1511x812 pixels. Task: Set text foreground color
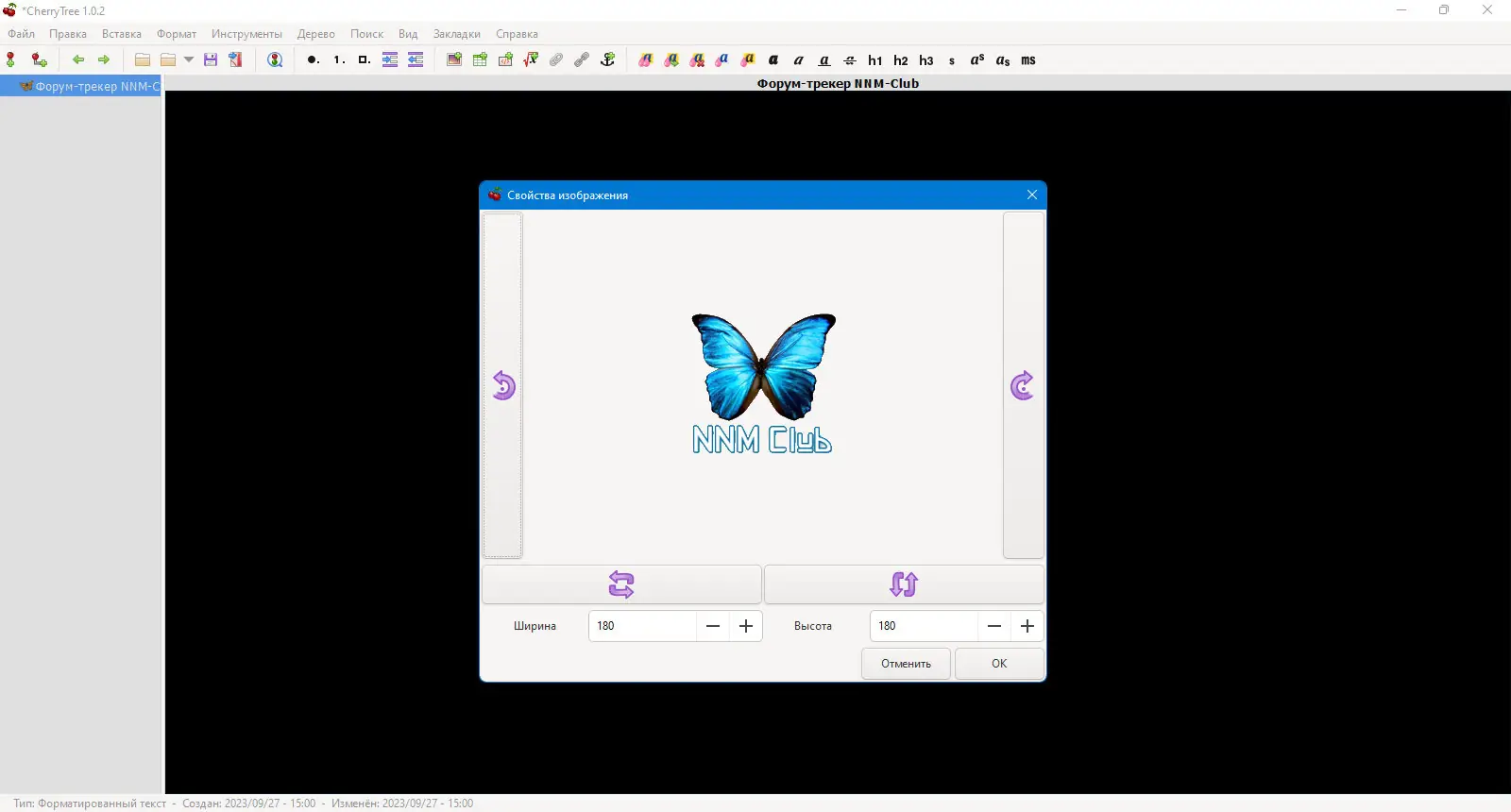722,59
